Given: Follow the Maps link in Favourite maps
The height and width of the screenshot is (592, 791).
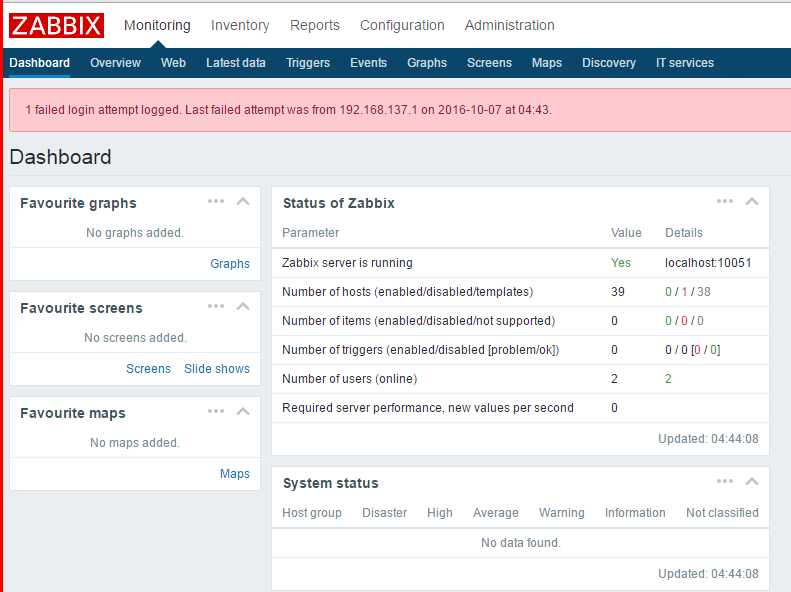Looking at the screenshot, I should click(235, 473).
